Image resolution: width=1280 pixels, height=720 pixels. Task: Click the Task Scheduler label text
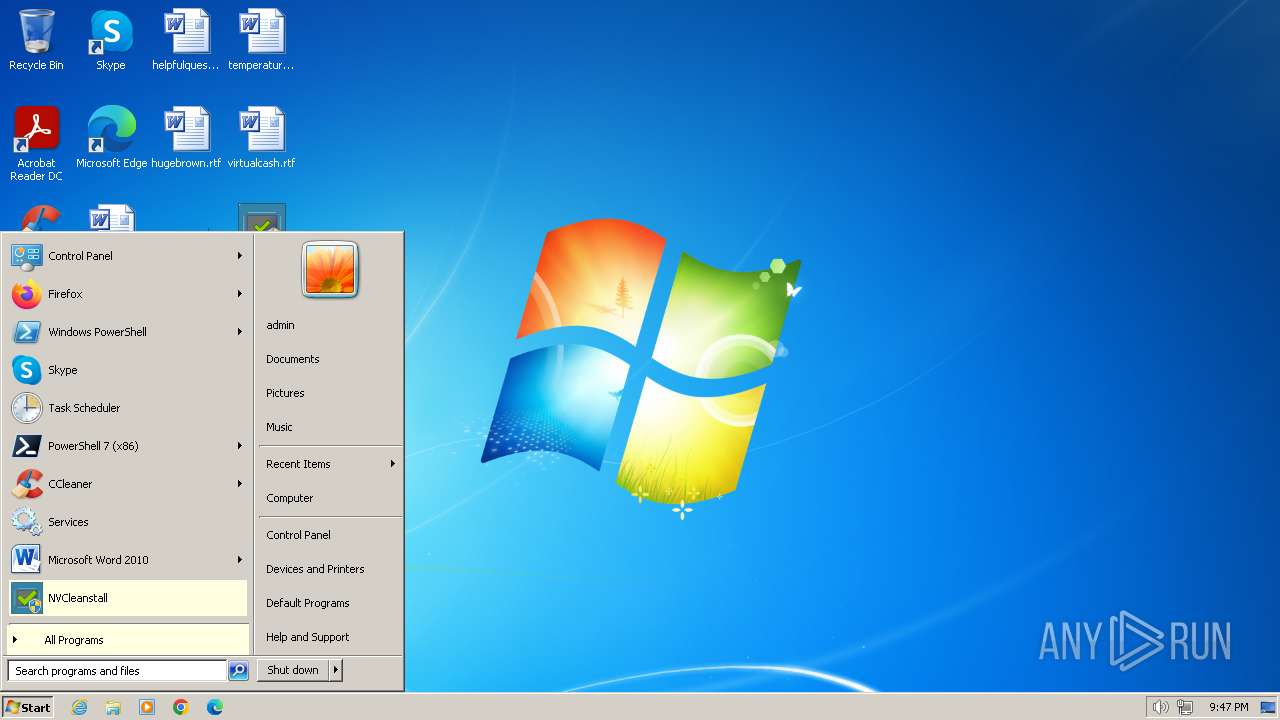click(x=84, y=408)
